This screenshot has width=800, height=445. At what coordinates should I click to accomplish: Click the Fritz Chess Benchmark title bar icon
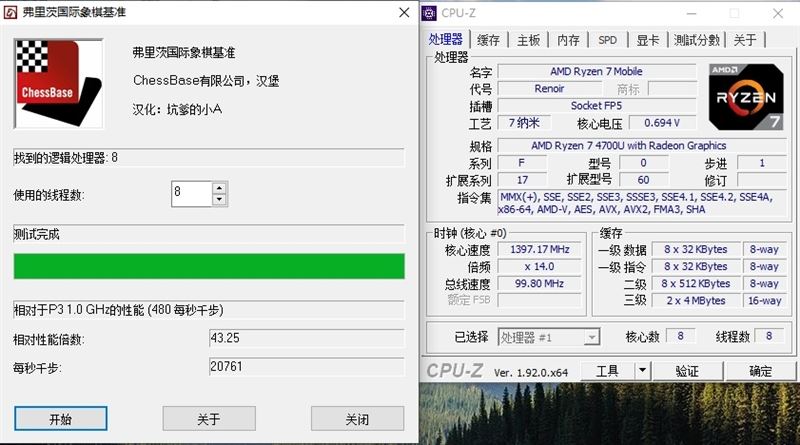pyautogui.click(x=10, y=12)
